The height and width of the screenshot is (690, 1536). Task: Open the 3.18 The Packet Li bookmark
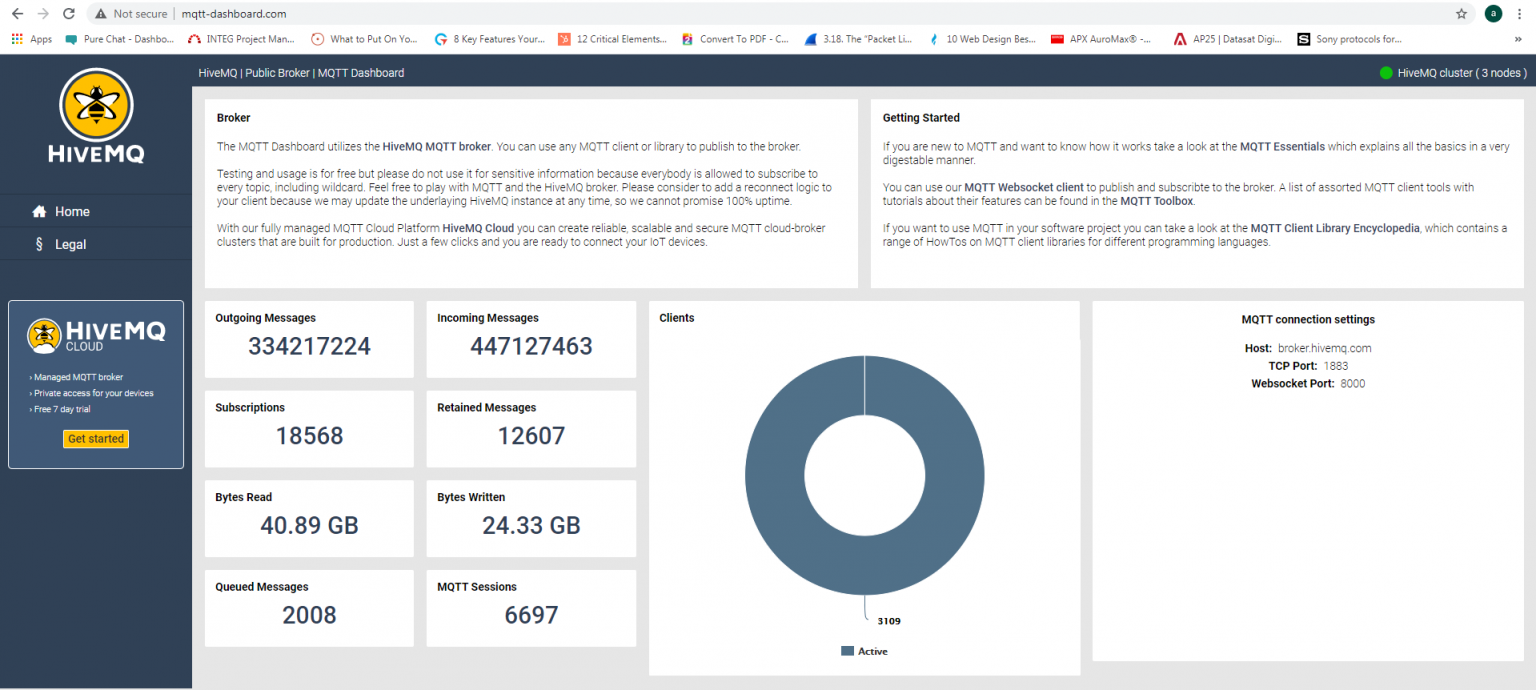coord(858,39)
